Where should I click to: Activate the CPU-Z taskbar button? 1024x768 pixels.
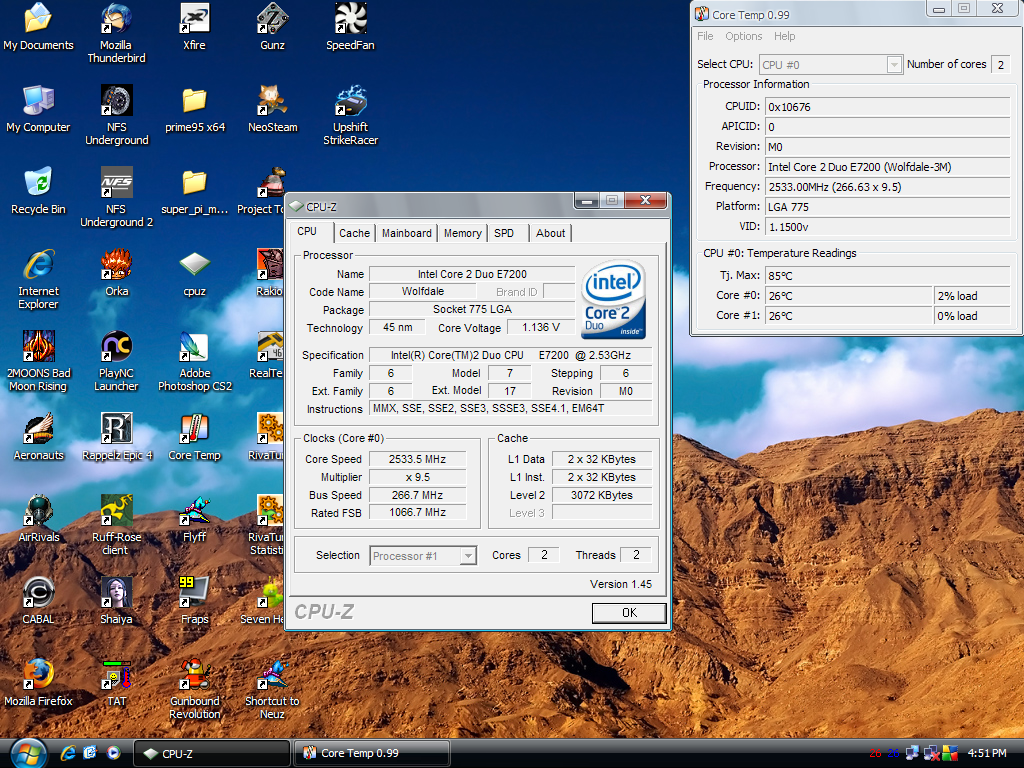pyautogui.click(x=212, y=754)
